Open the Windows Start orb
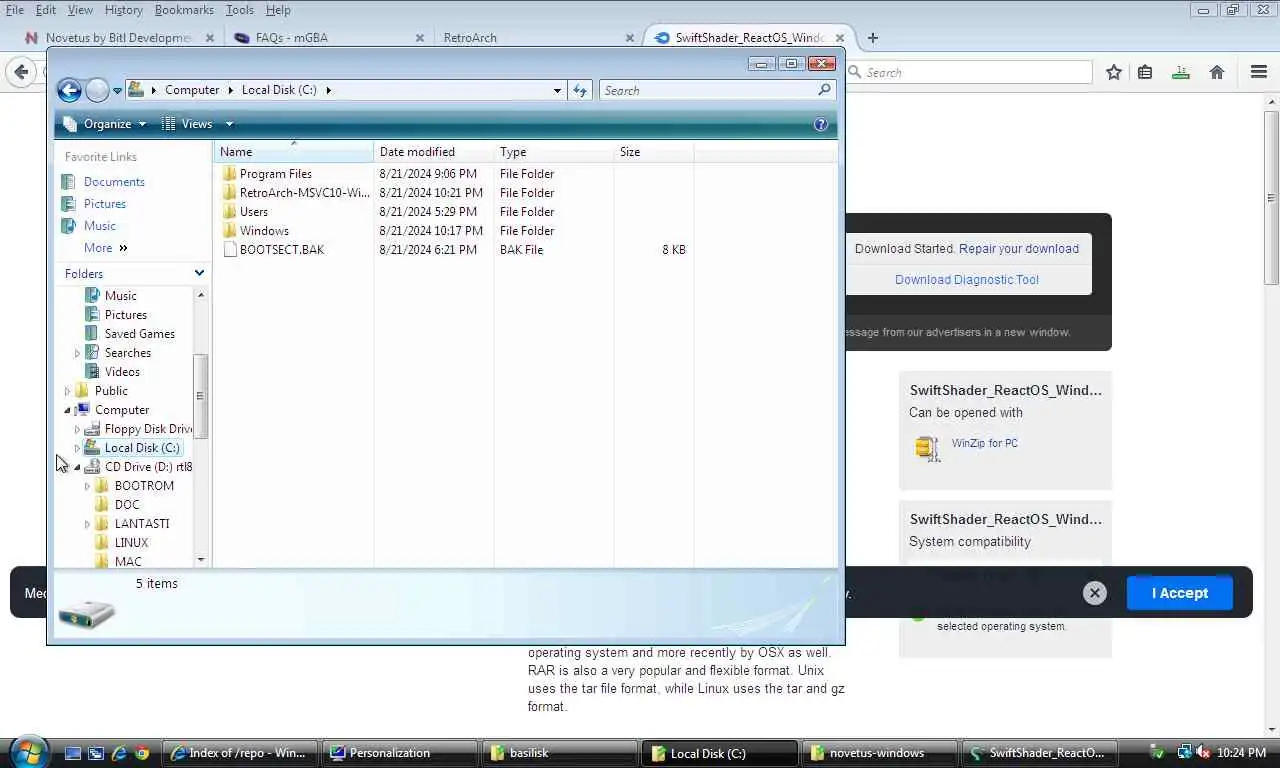1280x768 pixels. pos(27,752)
